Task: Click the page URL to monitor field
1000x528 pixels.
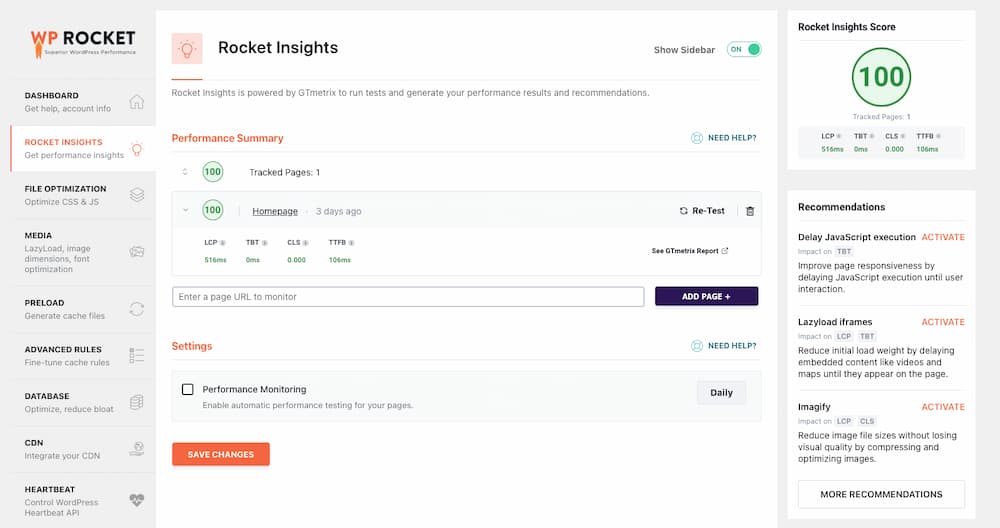Action: pos(408,297)
